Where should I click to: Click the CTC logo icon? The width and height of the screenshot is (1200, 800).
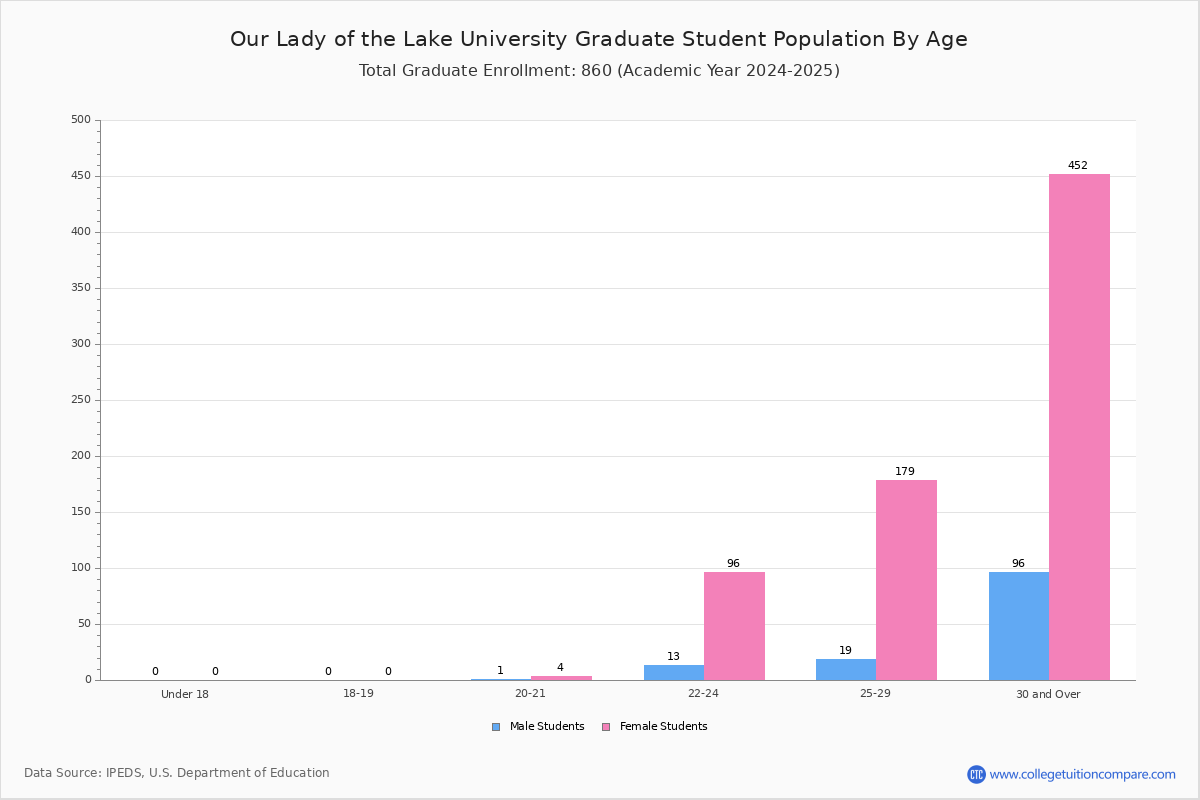coord(976,774)
